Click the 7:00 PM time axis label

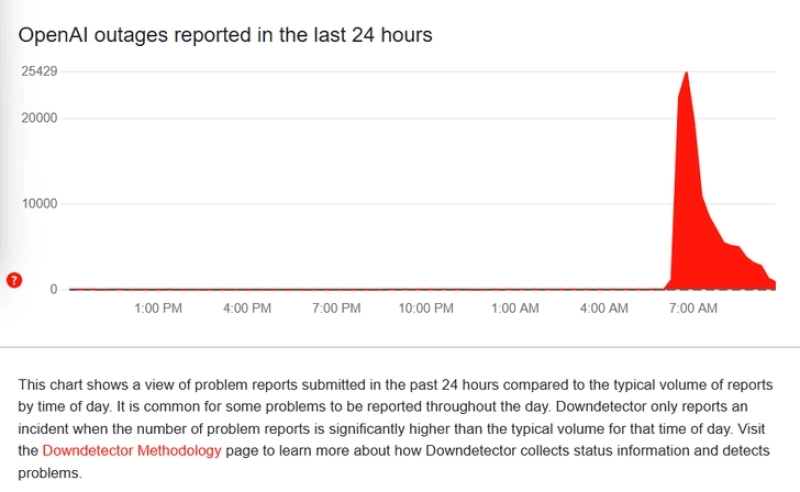pos(337,308)
